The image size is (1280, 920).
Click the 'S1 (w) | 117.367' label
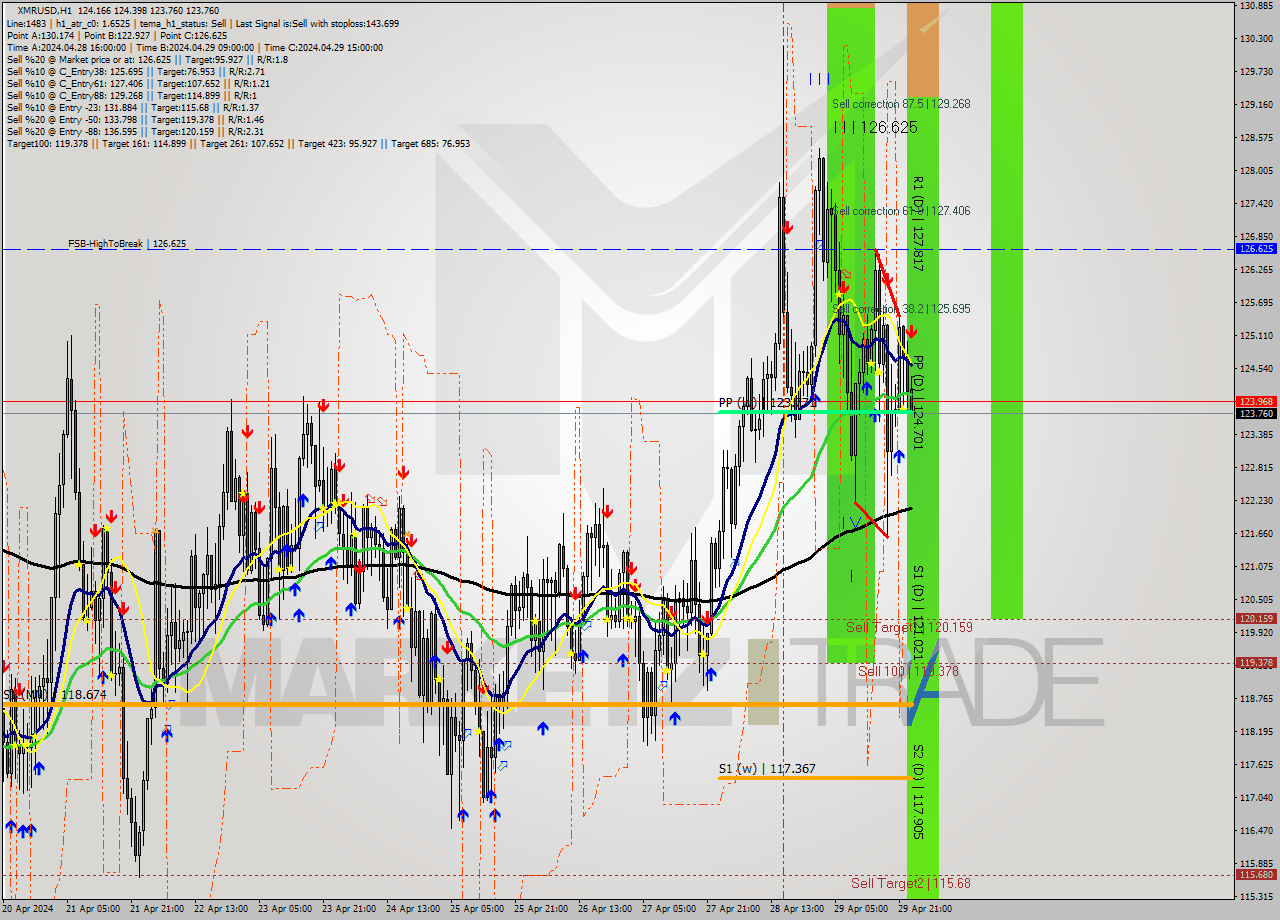click(767, 769)
